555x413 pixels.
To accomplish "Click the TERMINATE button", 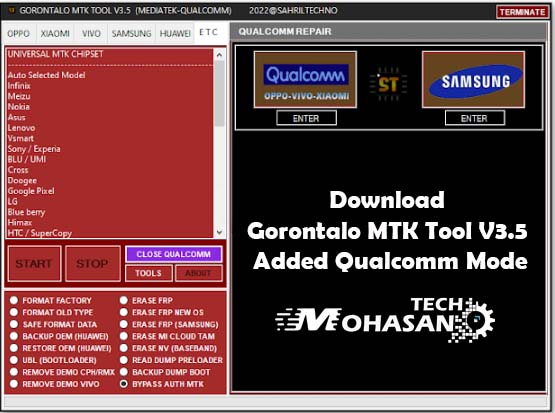I will [x=522, y=12].
